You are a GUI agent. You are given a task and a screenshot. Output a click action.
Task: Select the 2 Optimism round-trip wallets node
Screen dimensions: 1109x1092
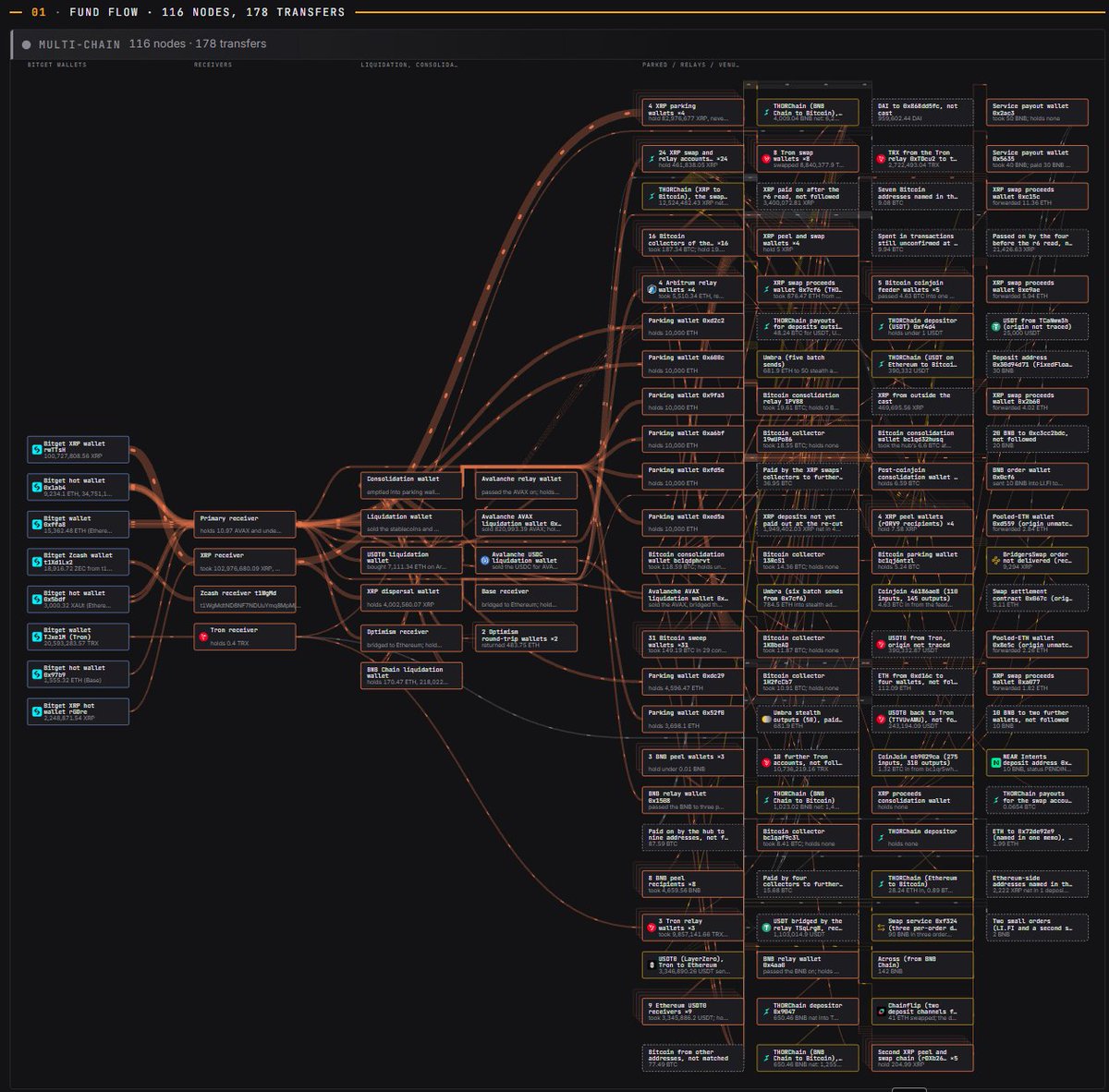pos(526,638)
